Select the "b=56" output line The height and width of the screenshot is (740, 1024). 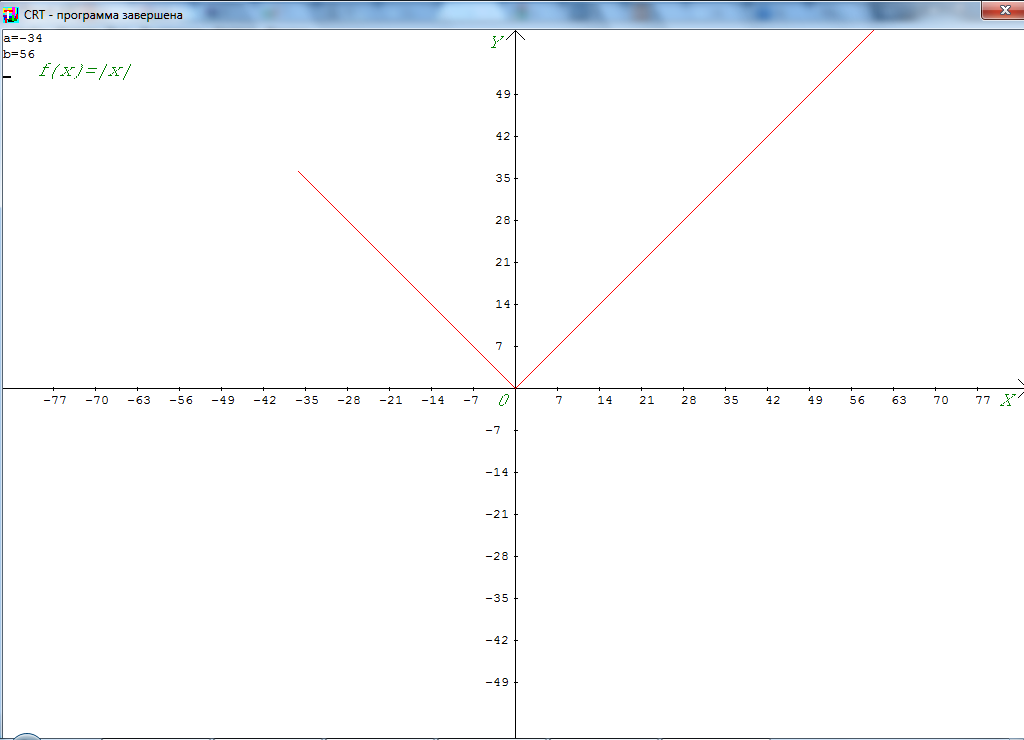[x=19, y=54]
